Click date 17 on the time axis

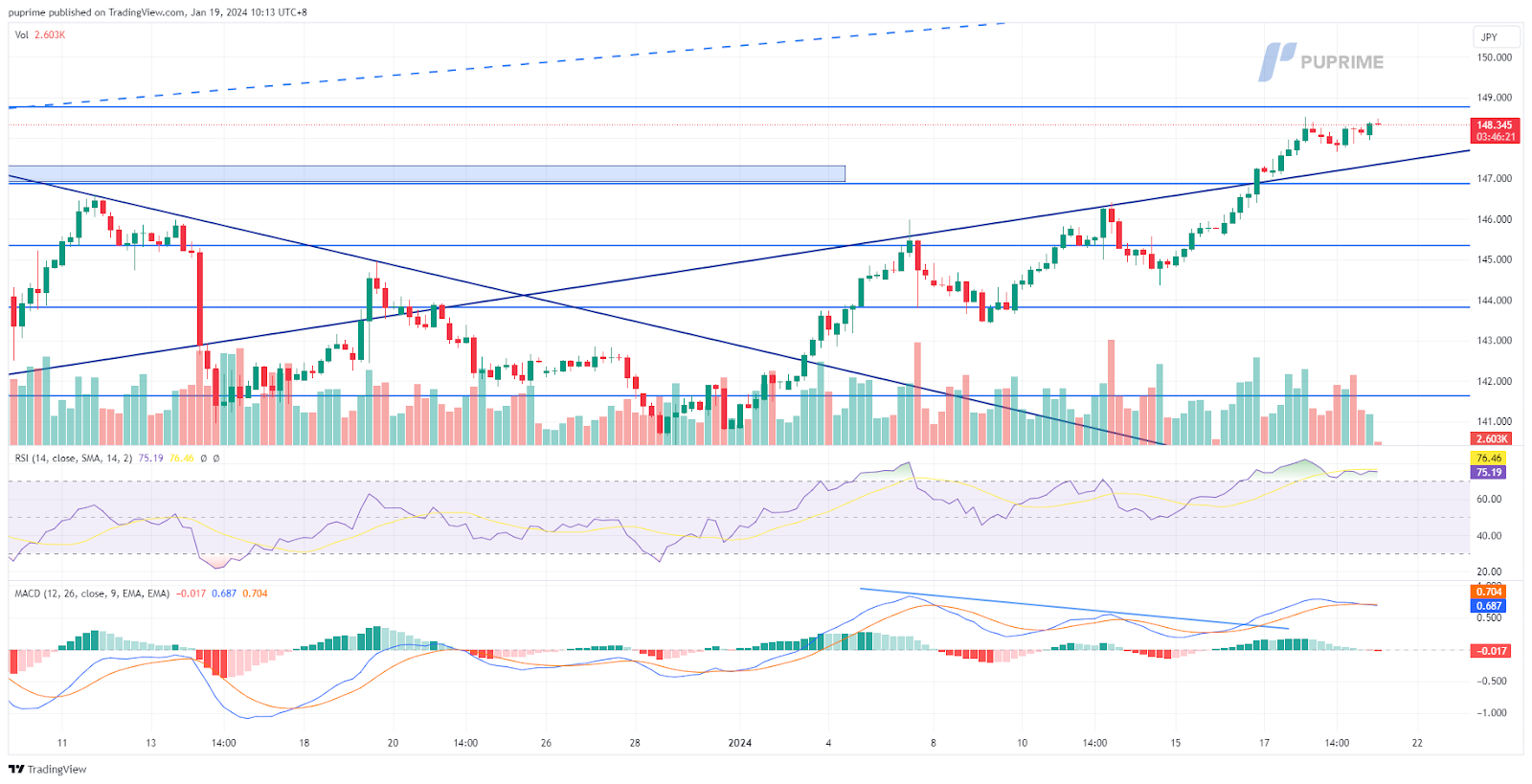pos(1264,743)
